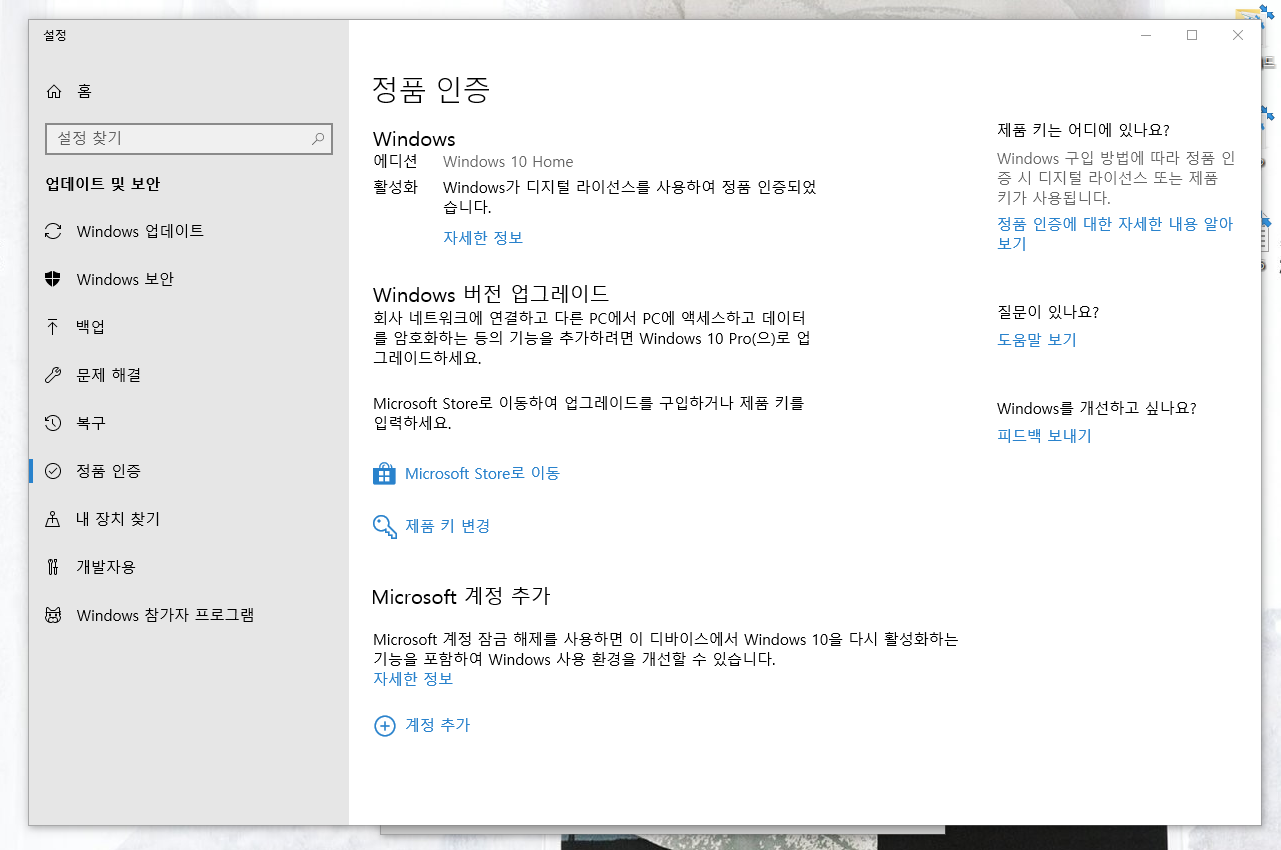
Task: Click the search magnifier icon in settings box
Action: tap(318, 138)
